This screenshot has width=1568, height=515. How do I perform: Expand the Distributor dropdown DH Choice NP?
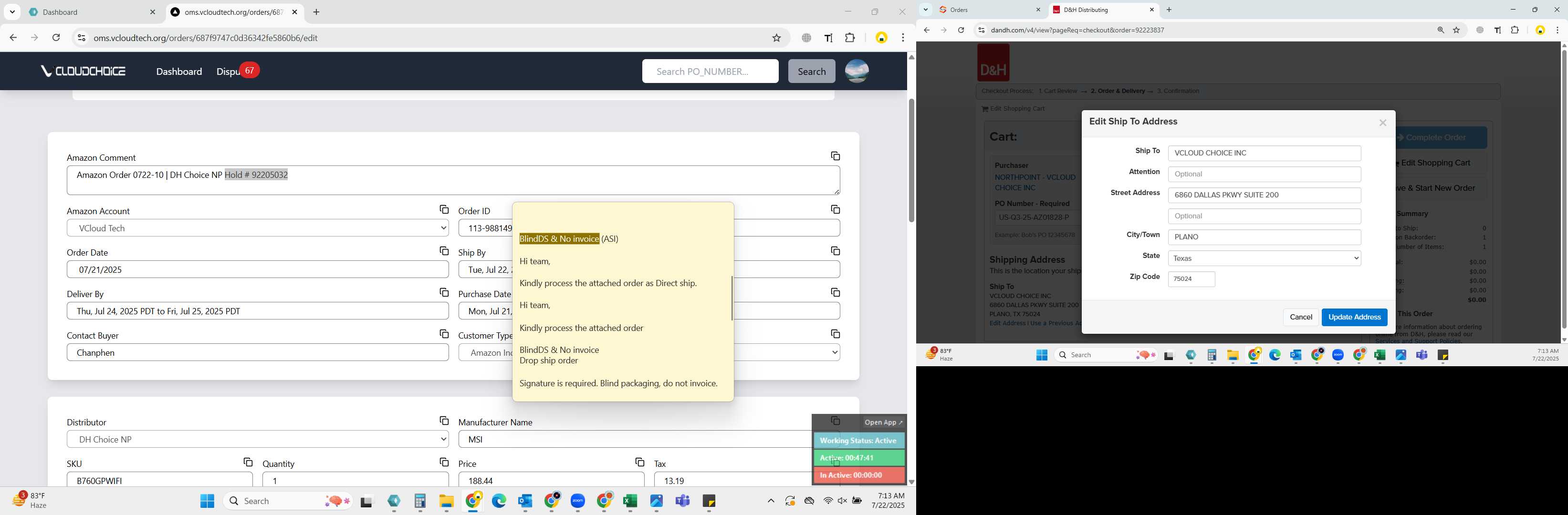pyautogui.click(x=258, y=439)
